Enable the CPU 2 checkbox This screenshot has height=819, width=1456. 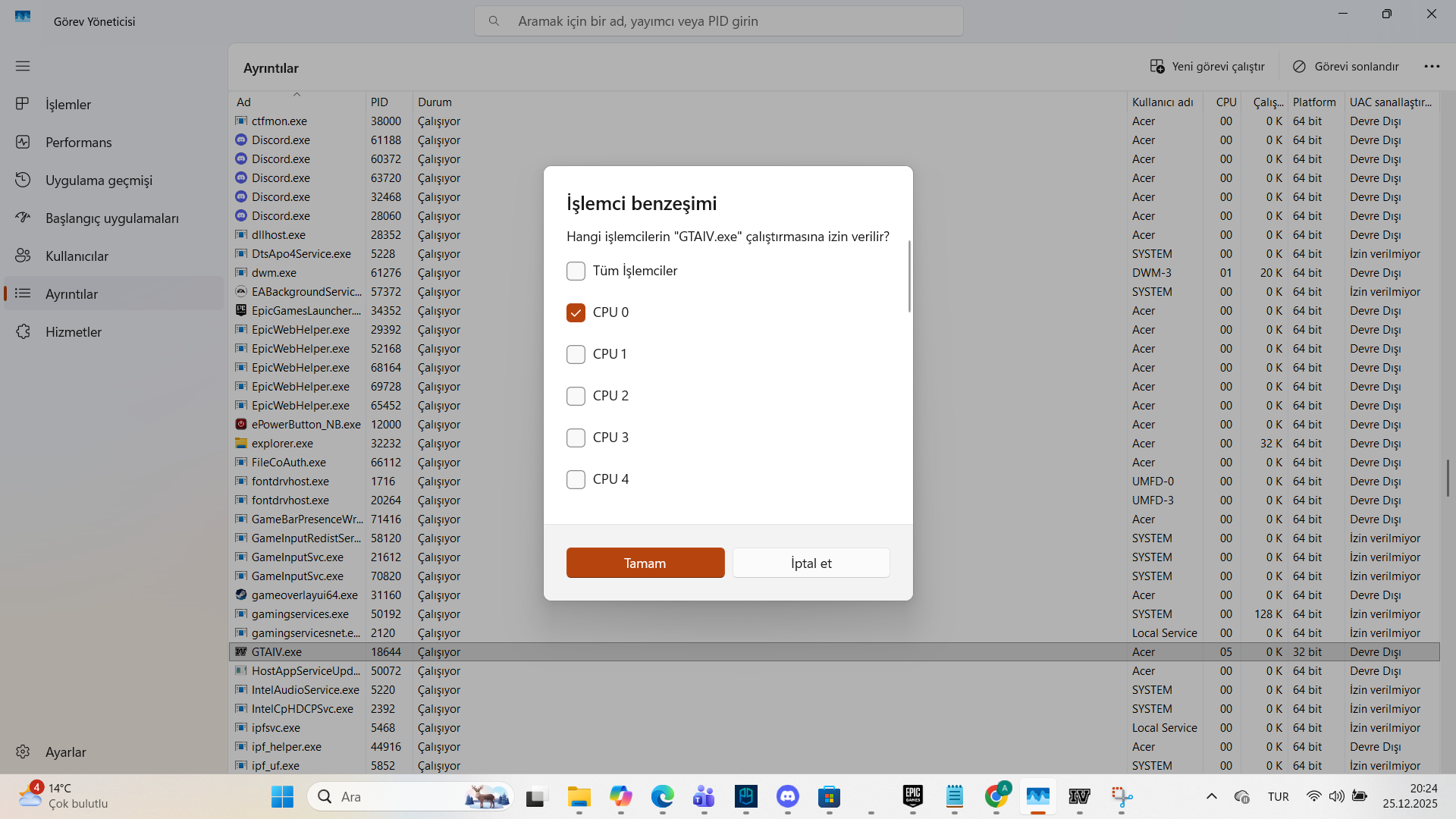coord(576,396)
